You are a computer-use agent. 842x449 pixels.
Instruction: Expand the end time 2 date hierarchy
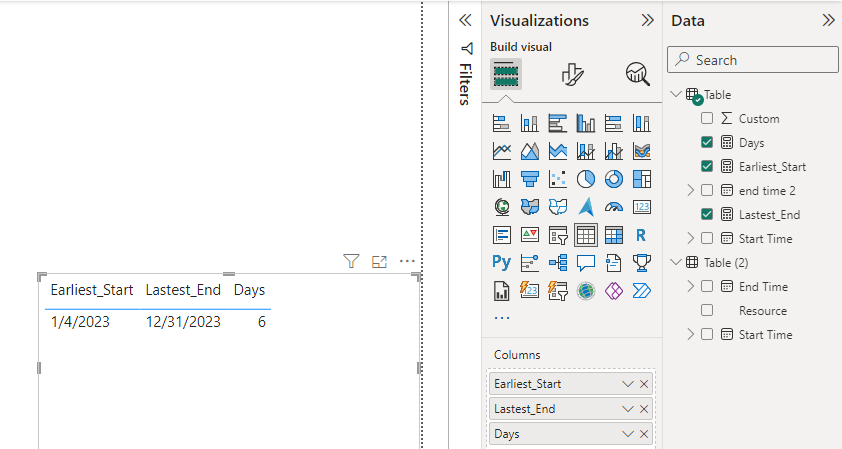point(691,190)
